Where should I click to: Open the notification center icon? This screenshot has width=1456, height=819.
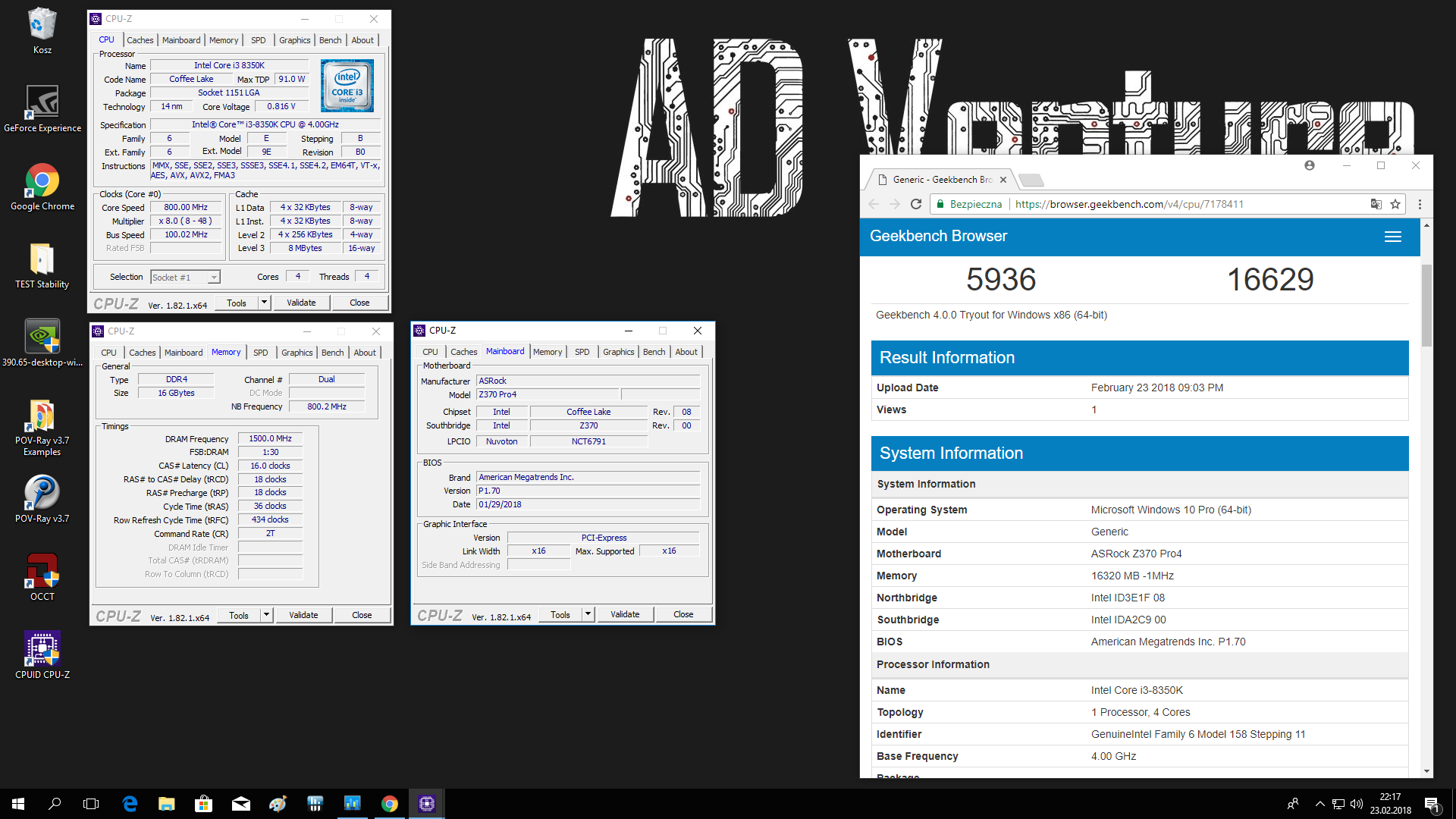tap(1432, 804)
